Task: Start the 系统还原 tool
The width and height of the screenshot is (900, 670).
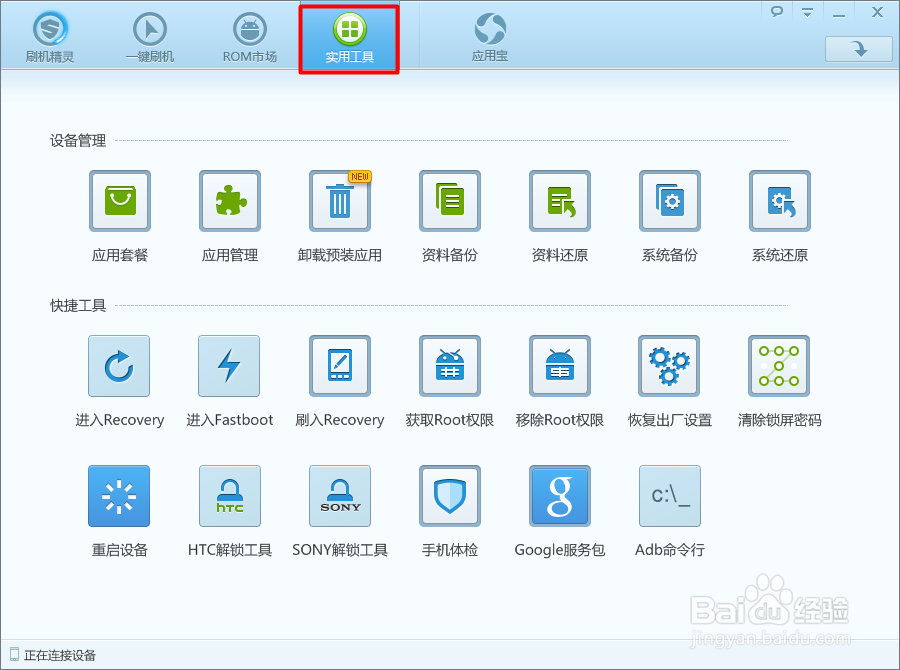Action: point(779,201)
